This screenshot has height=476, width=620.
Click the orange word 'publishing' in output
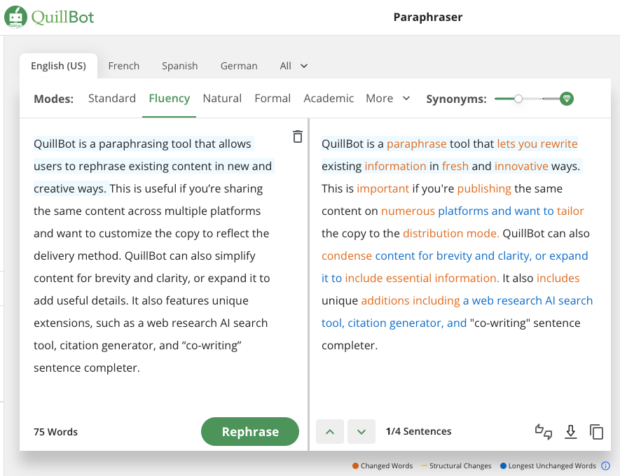pos(484,189)
